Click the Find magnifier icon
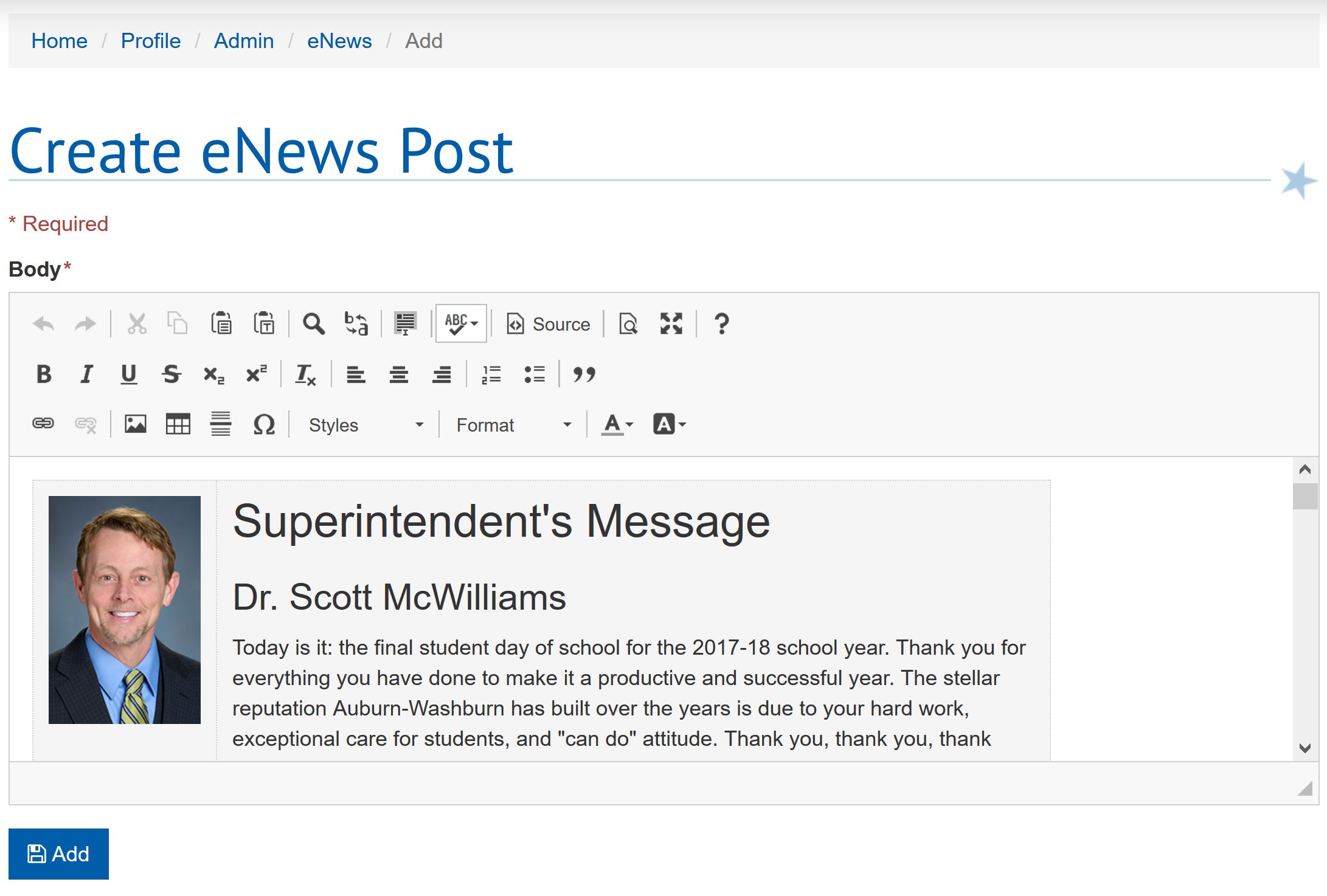Viewport: 1327px width, 896px height. point(313,324)
